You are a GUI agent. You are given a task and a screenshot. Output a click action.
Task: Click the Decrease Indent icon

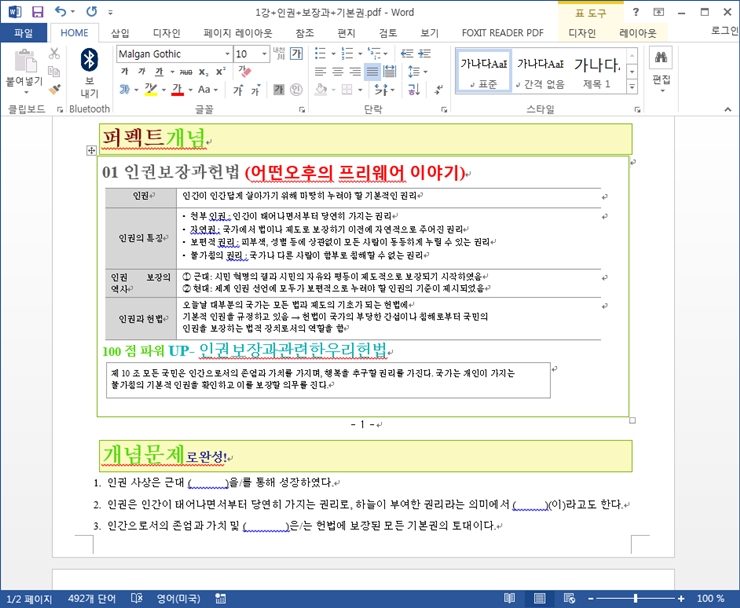[x=406, y=54]
